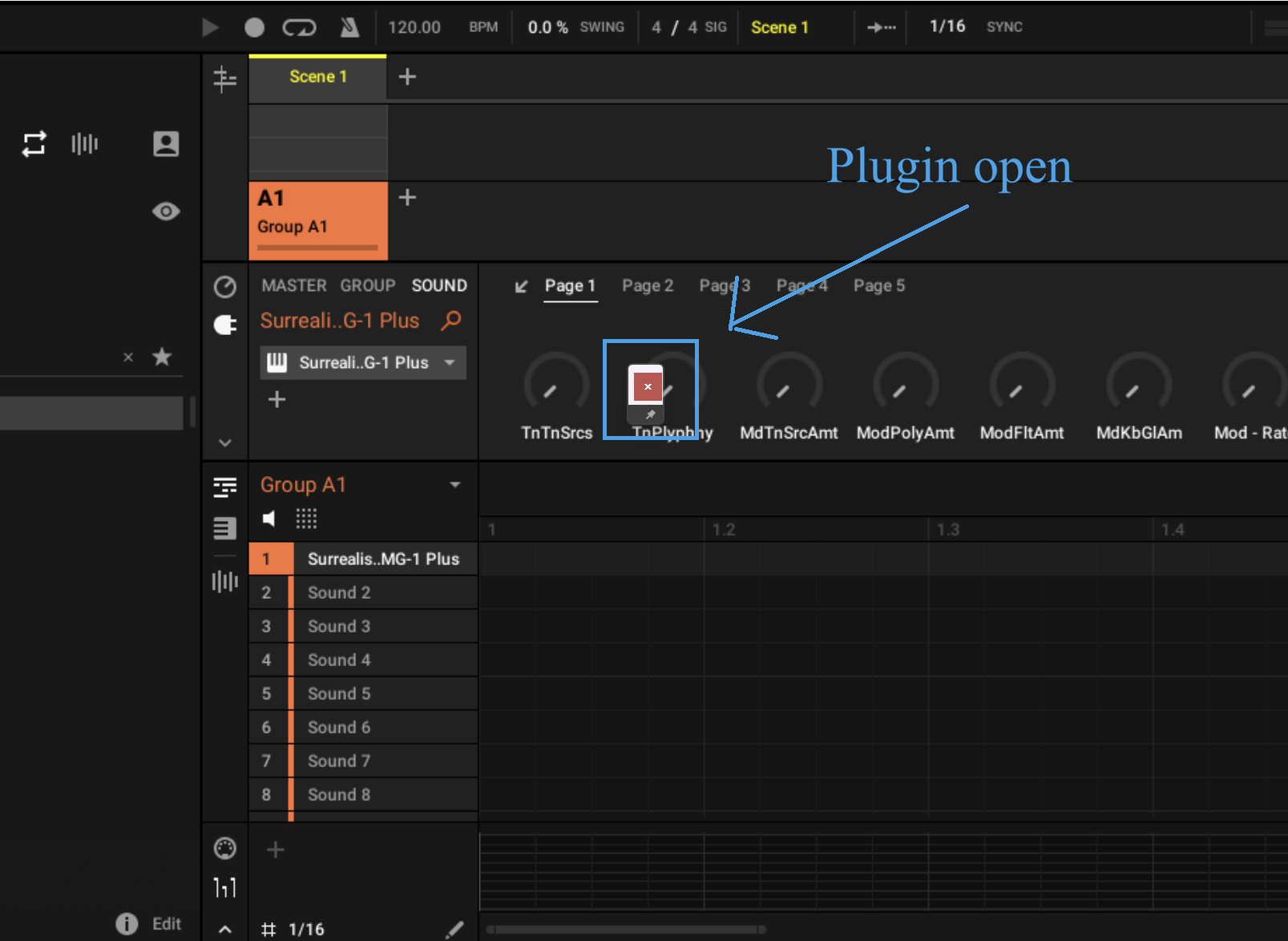Click the plugin window arrow icon by Page 1

522,286
